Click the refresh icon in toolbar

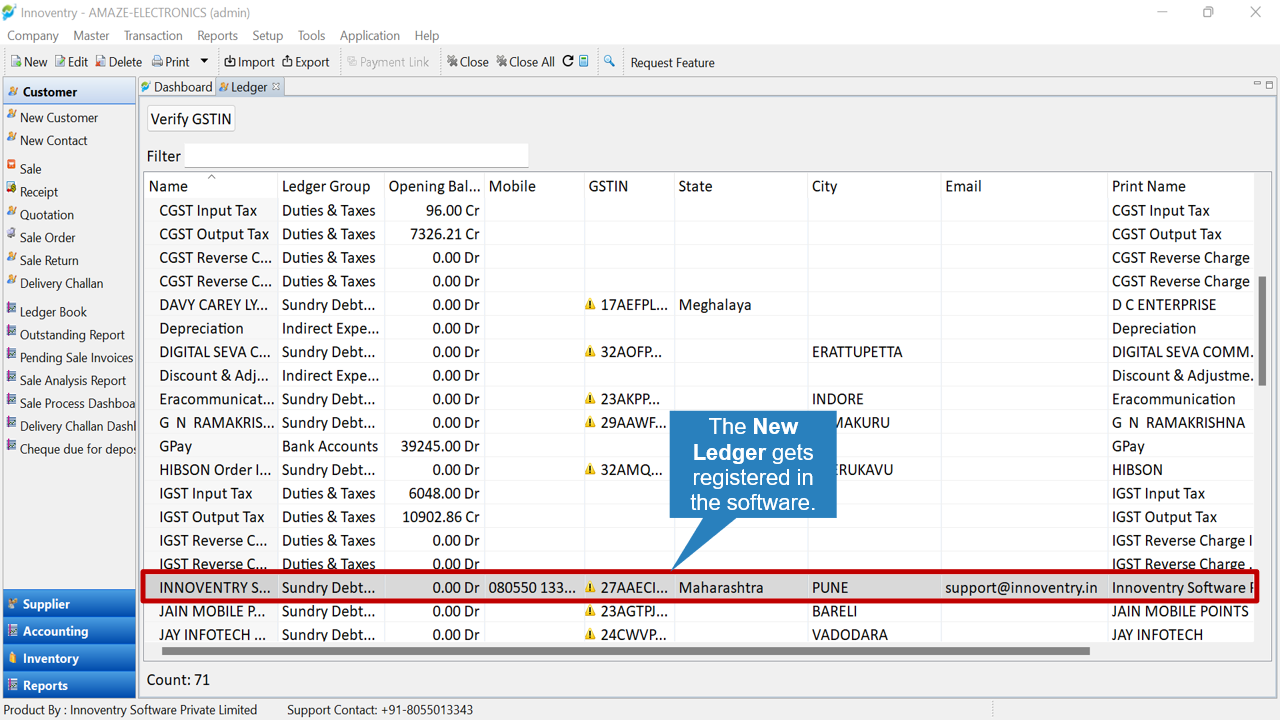pyautogui.click(x=568, y=61)
